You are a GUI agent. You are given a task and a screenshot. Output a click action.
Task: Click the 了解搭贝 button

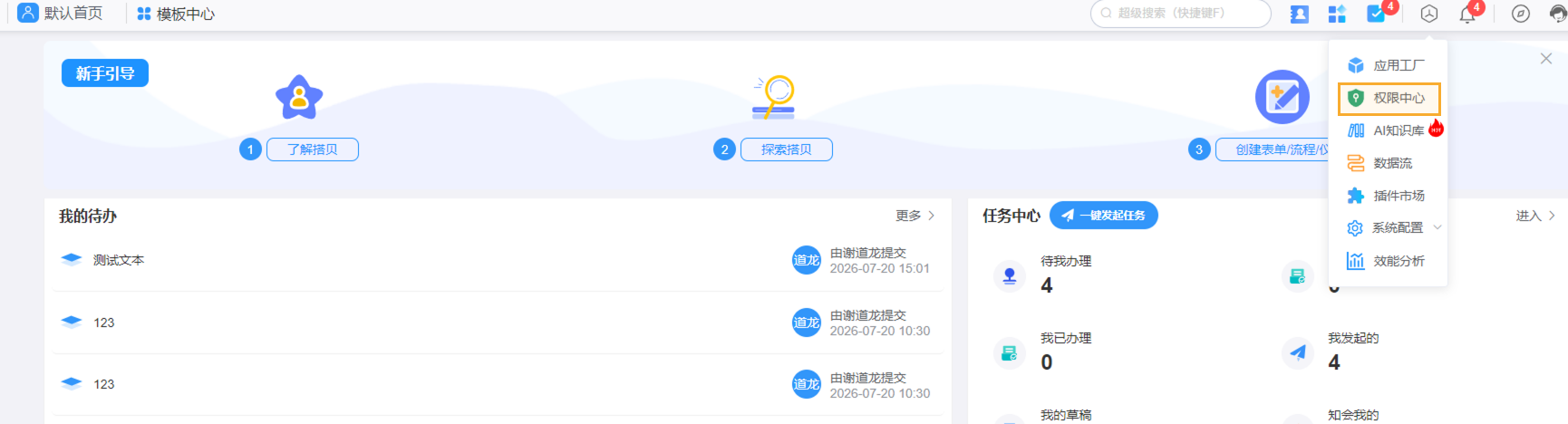[x=313, y=149]
